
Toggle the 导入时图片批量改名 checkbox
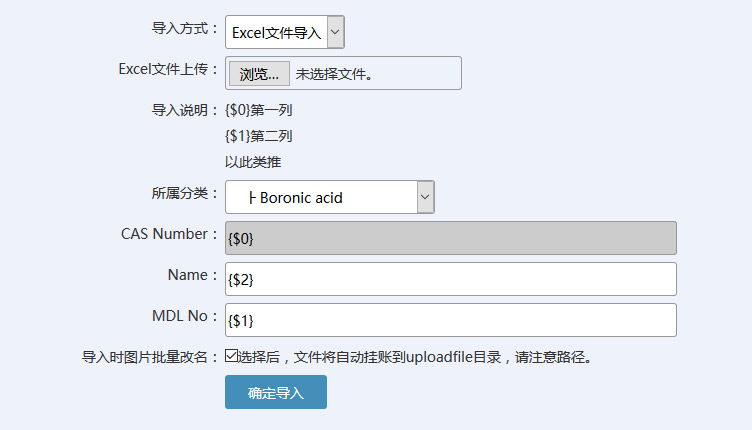pos(231,355)
